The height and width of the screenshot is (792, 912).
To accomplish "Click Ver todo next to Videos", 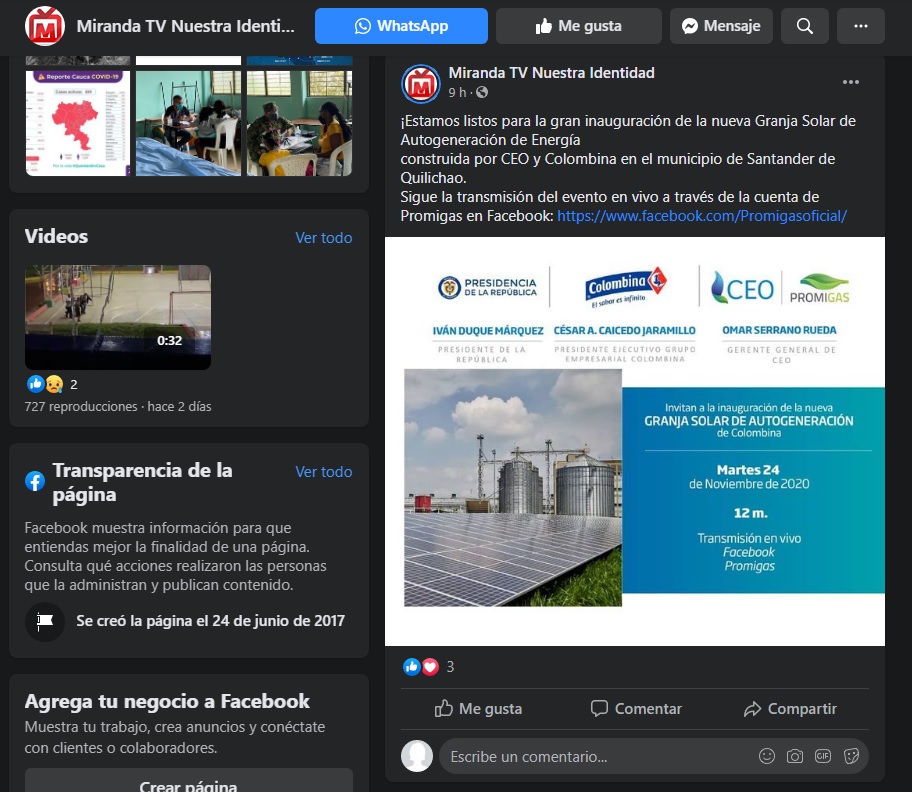I will pyautogui.click(x=323, y=238).
